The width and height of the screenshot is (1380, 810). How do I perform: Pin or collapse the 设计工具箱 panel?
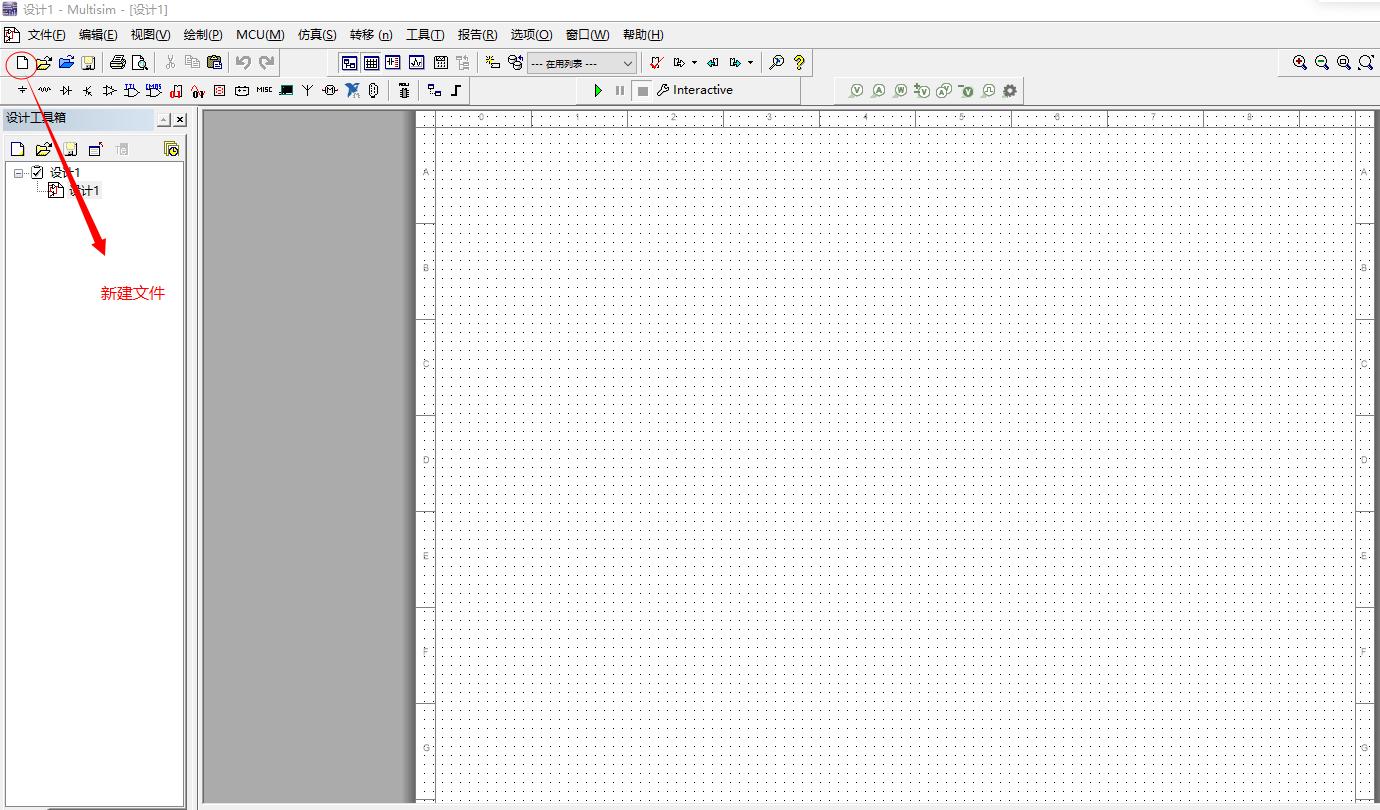click(164, 120)
